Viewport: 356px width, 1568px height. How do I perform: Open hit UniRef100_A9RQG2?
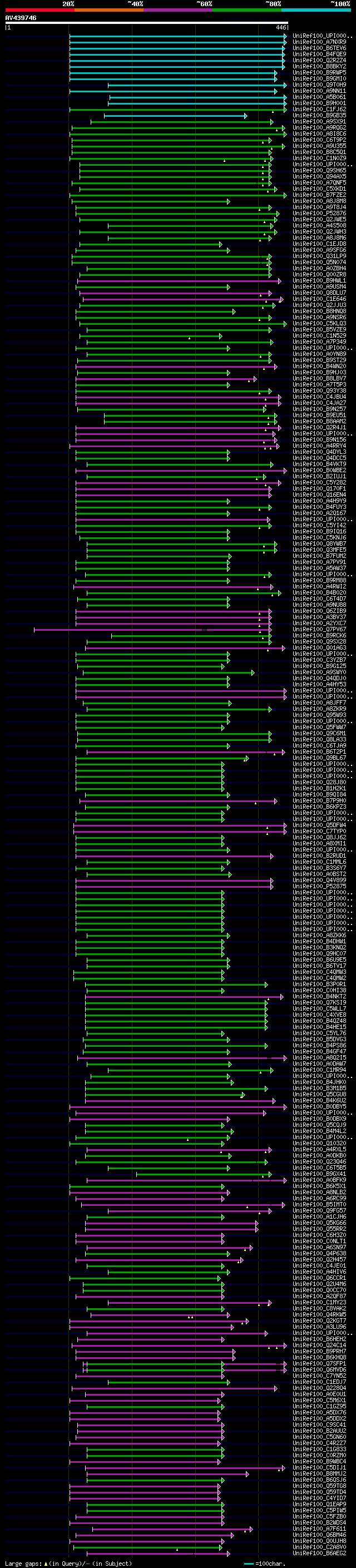(319, 128)
